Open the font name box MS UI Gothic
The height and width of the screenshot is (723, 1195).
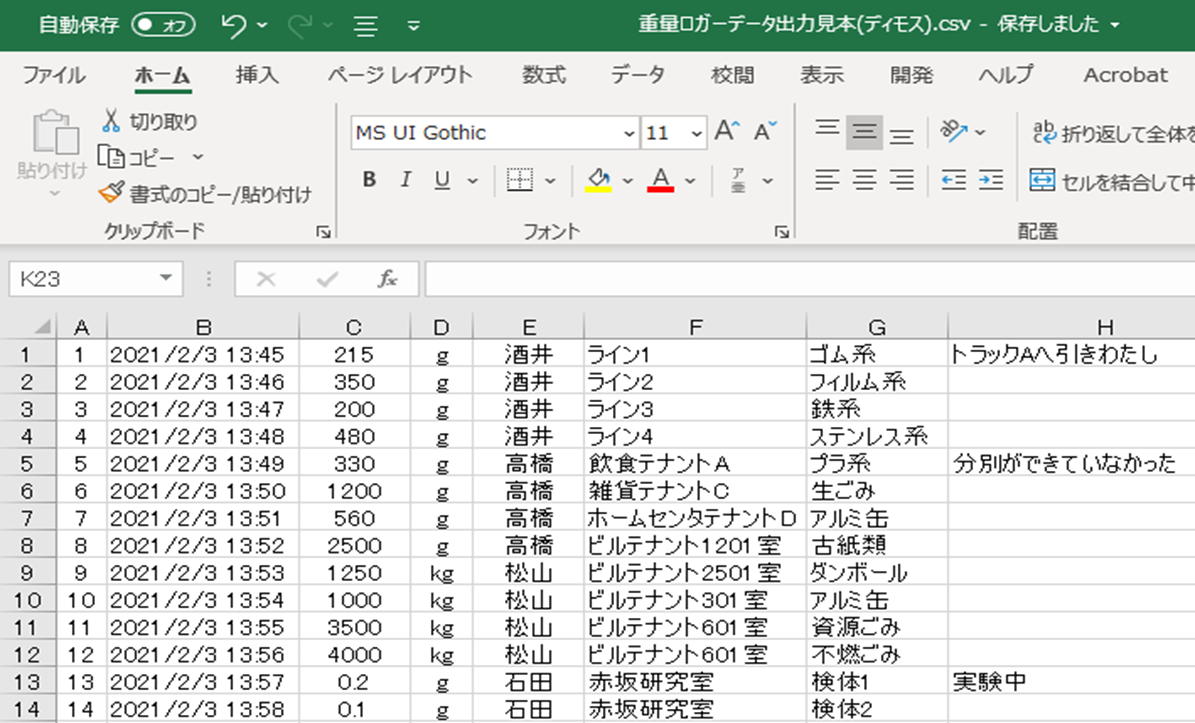click(495, 133)
